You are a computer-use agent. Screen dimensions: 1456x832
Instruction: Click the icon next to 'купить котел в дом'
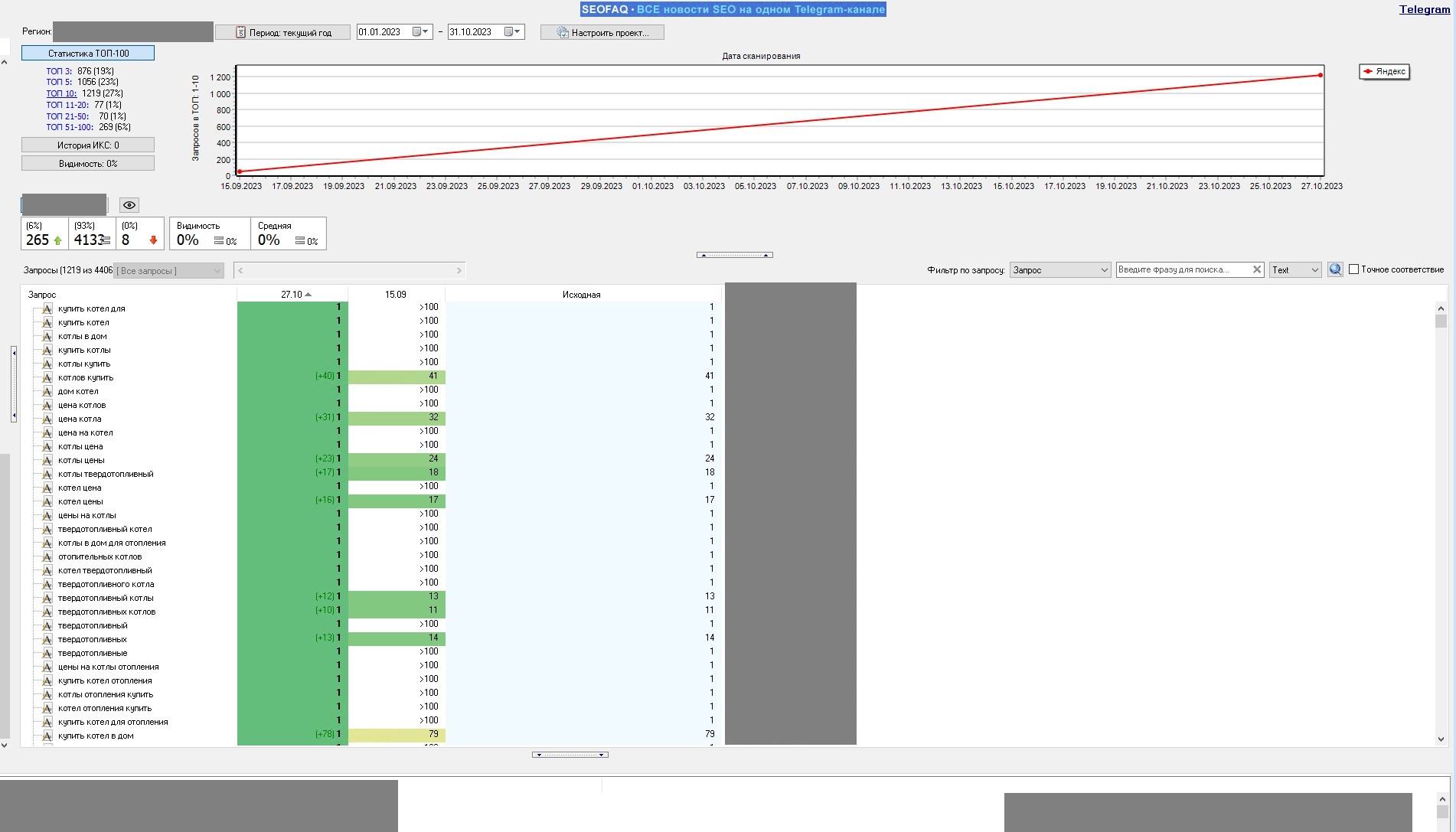pos(47,736)
